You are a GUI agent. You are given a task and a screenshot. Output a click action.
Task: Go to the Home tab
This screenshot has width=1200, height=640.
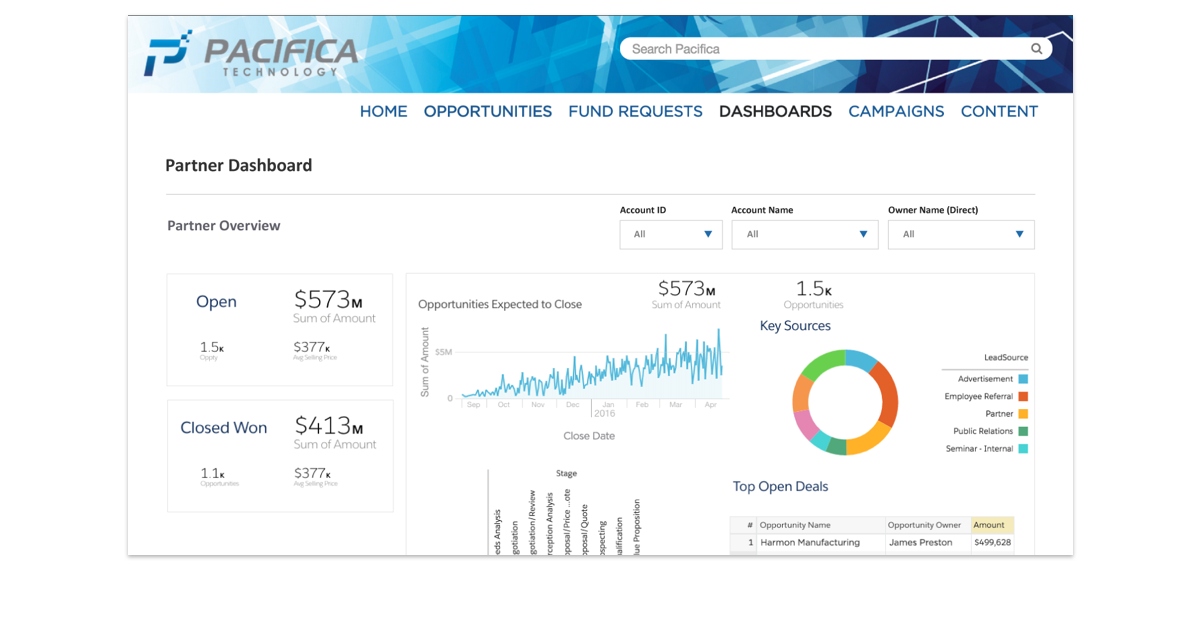pyautogui.click(x=383, y=112)
